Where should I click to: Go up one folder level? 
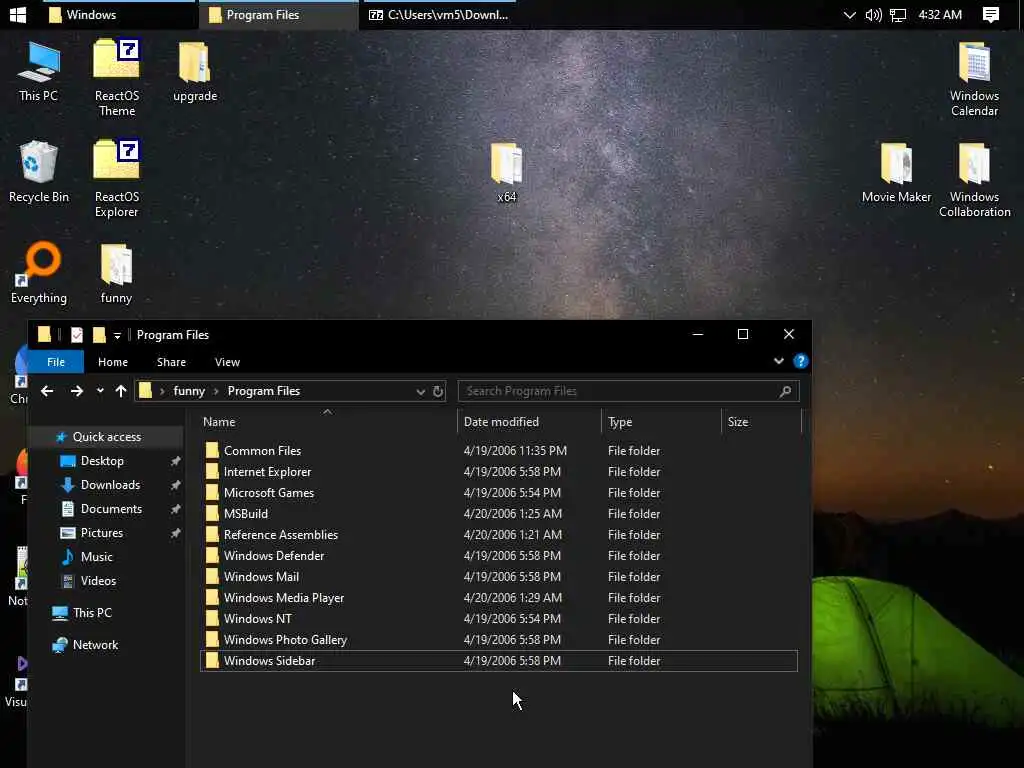(121, 391)
